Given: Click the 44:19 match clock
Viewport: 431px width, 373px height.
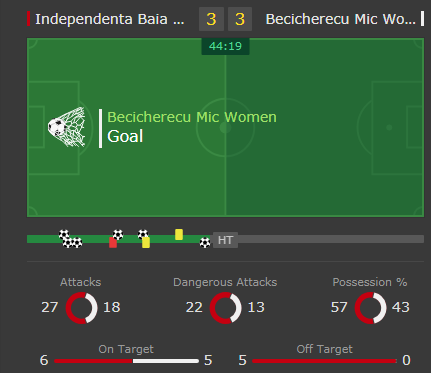Looking at the screenshot, I should (x=225, y=46).
